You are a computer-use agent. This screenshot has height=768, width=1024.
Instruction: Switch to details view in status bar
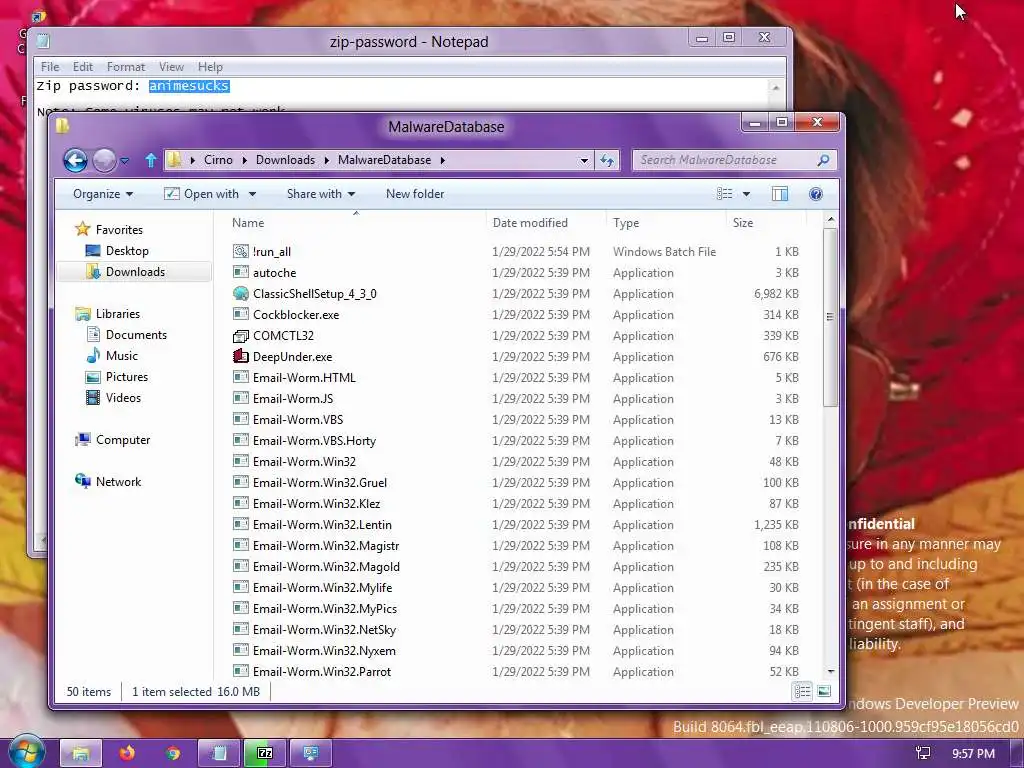tap(803, 691)
